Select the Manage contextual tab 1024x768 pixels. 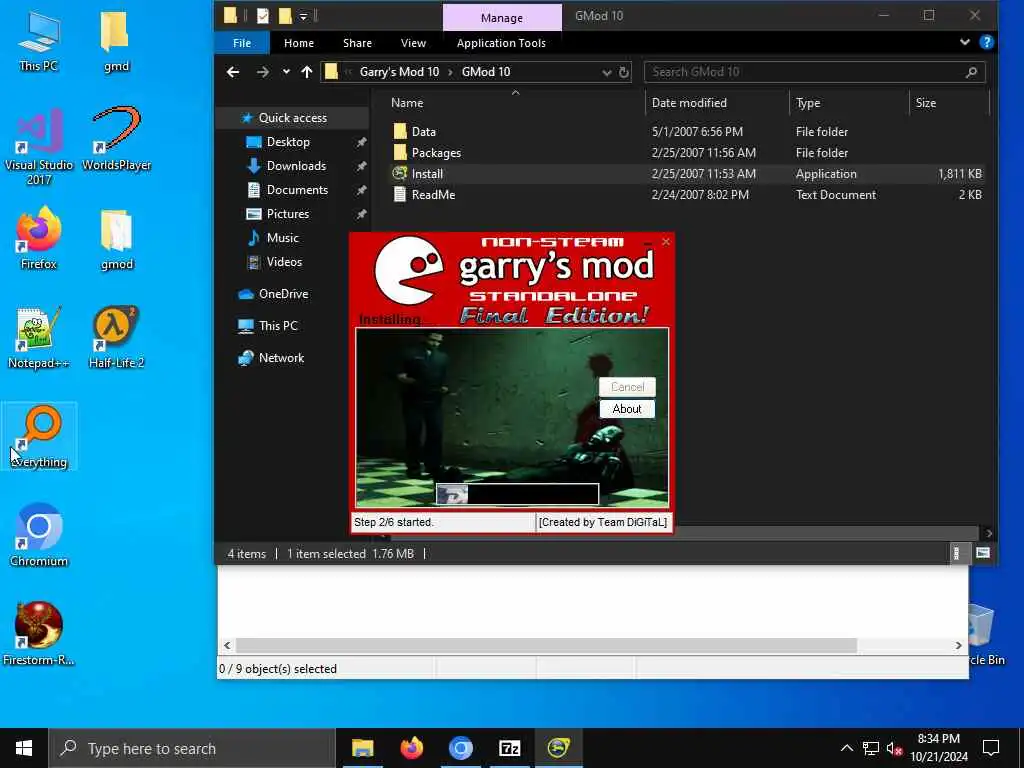[x=502, y=18]
